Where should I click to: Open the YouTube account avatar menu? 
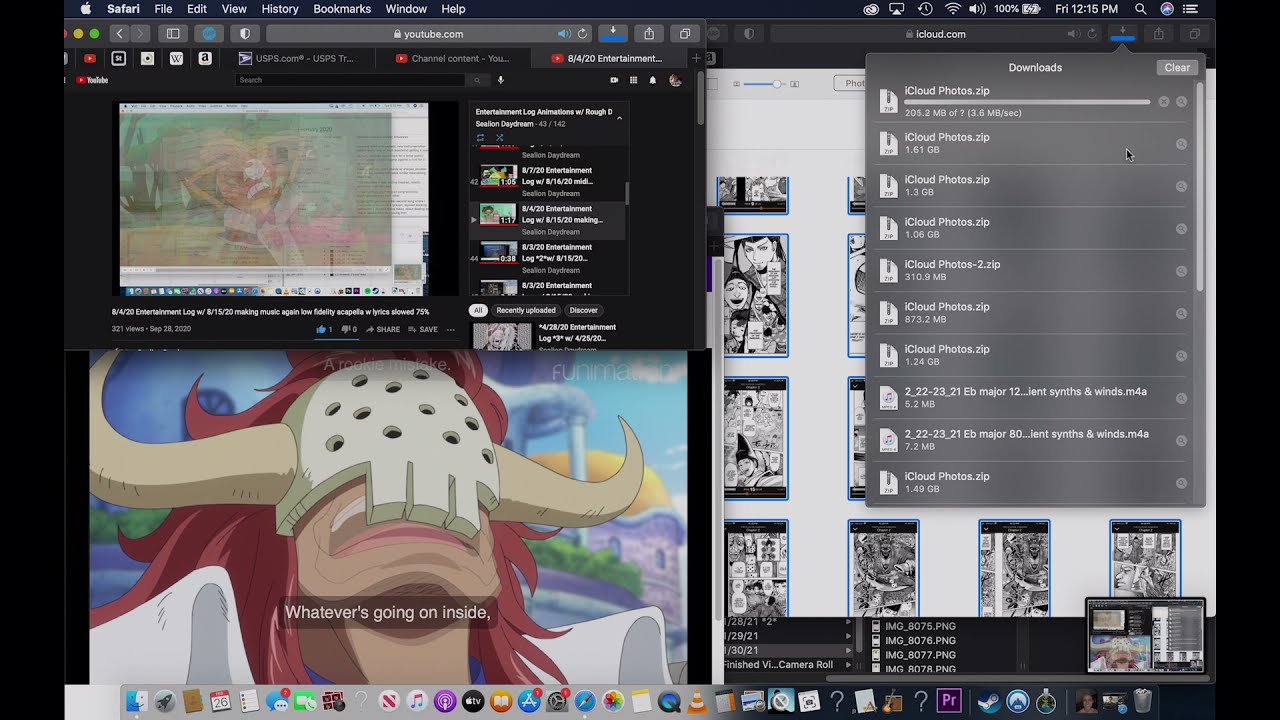point(675,80)
